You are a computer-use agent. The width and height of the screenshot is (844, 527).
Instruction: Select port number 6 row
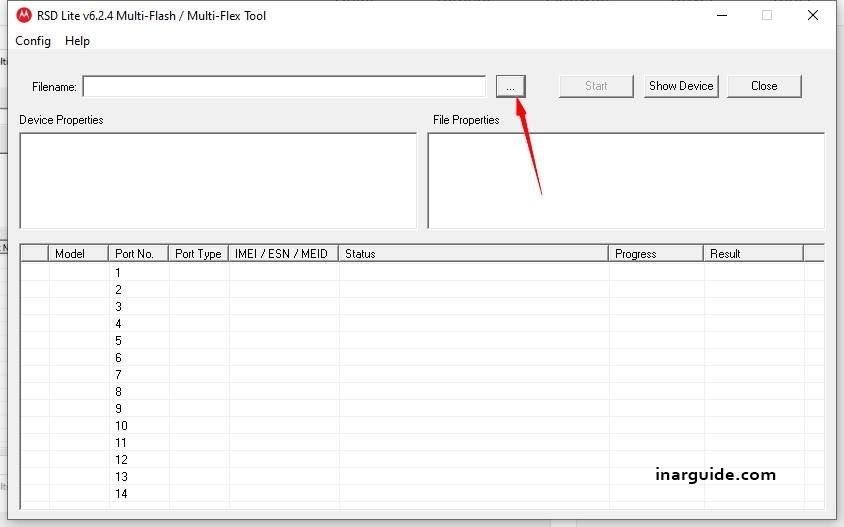click(x=422, y=357)
